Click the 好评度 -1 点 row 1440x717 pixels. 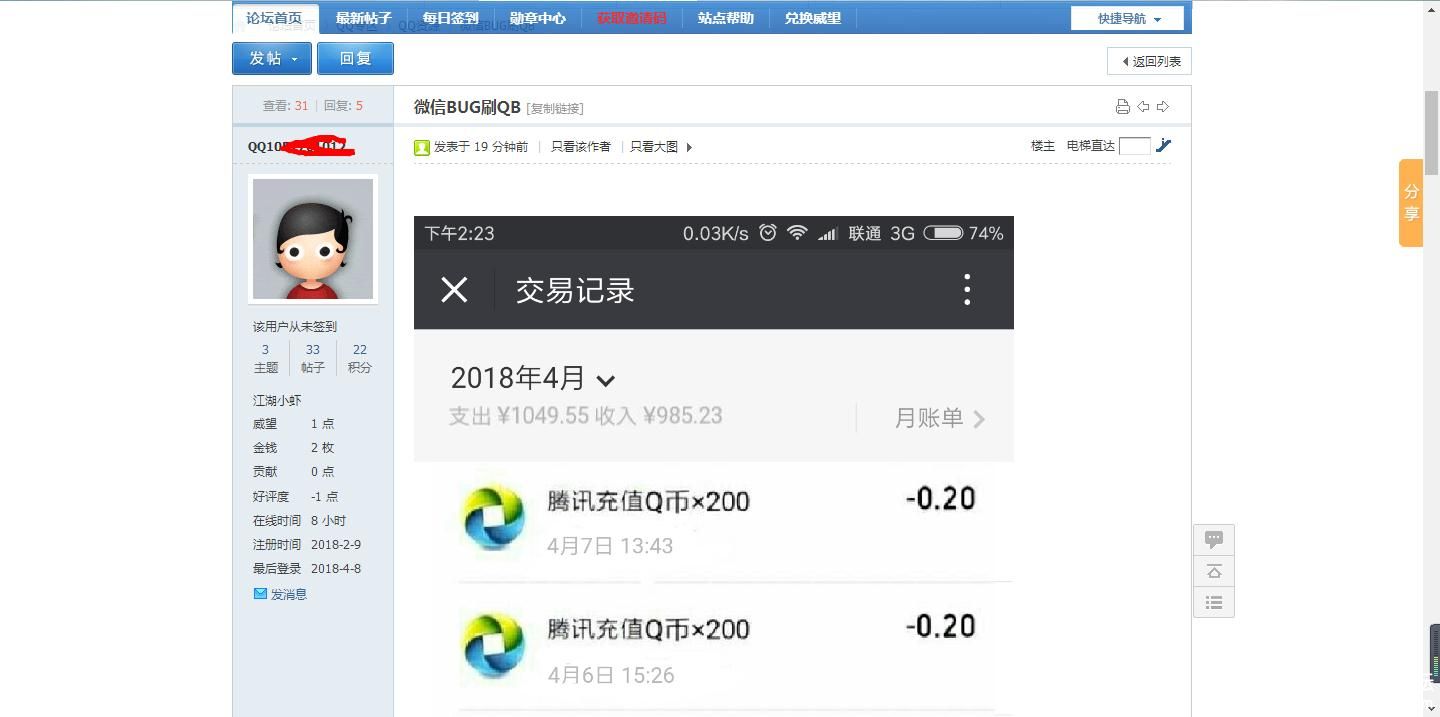pos(296,496)
